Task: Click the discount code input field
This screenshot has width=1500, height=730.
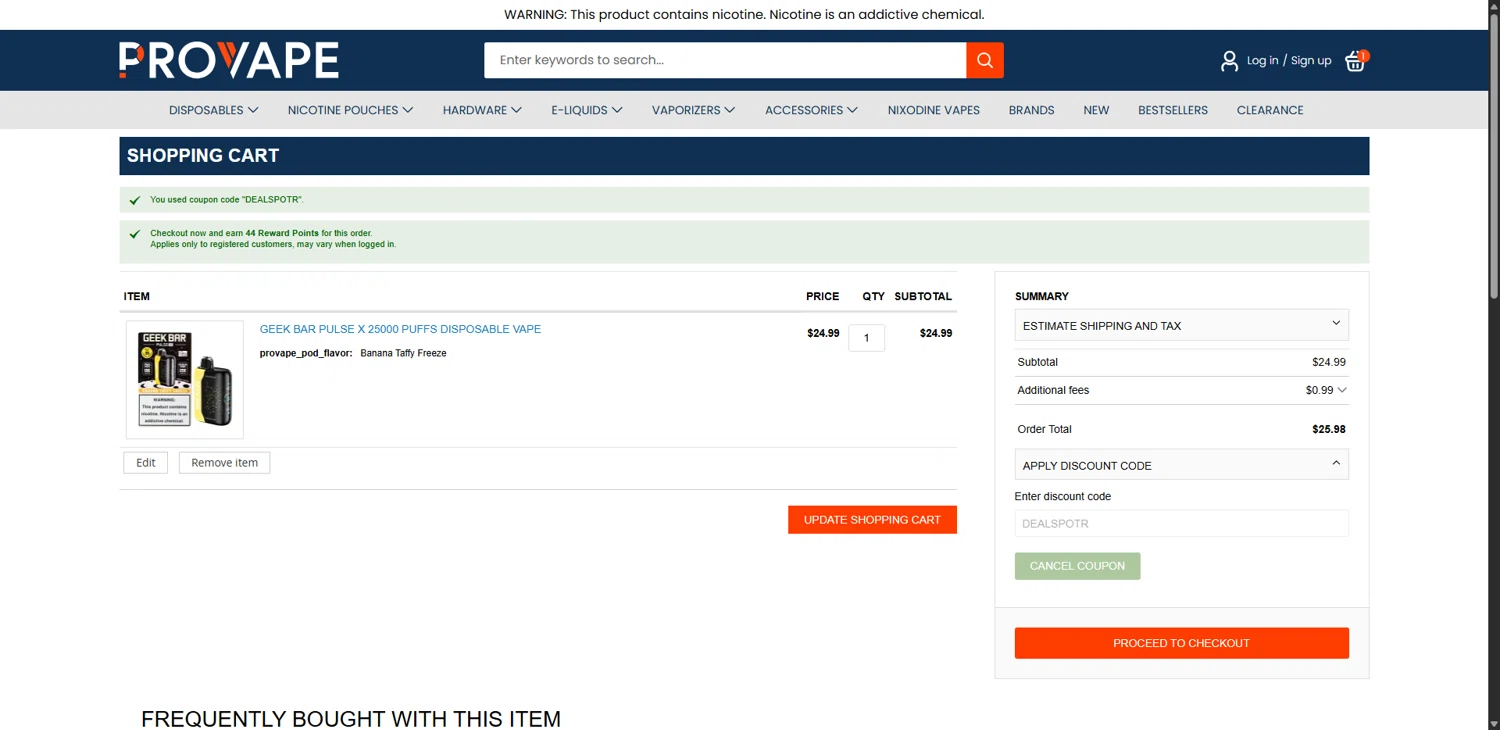Action: tap(1182, 523)
